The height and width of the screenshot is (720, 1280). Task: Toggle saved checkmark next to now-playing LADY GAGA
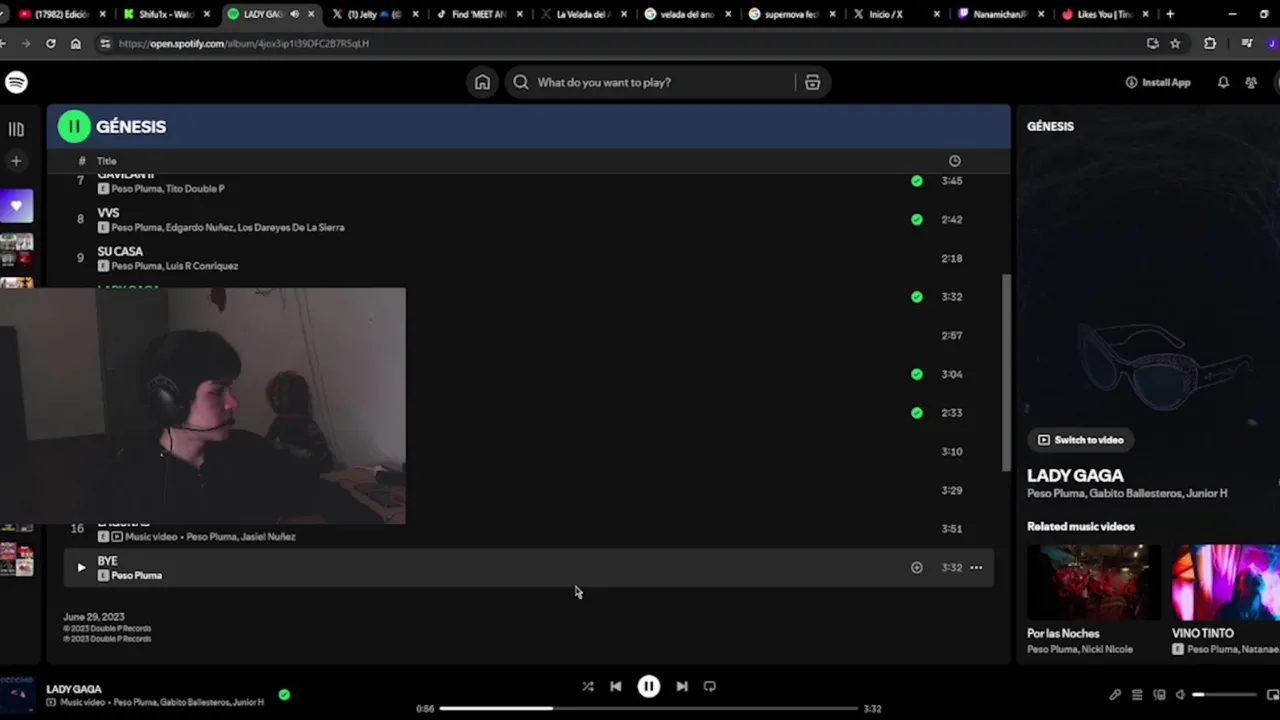[x=284, y=694]
